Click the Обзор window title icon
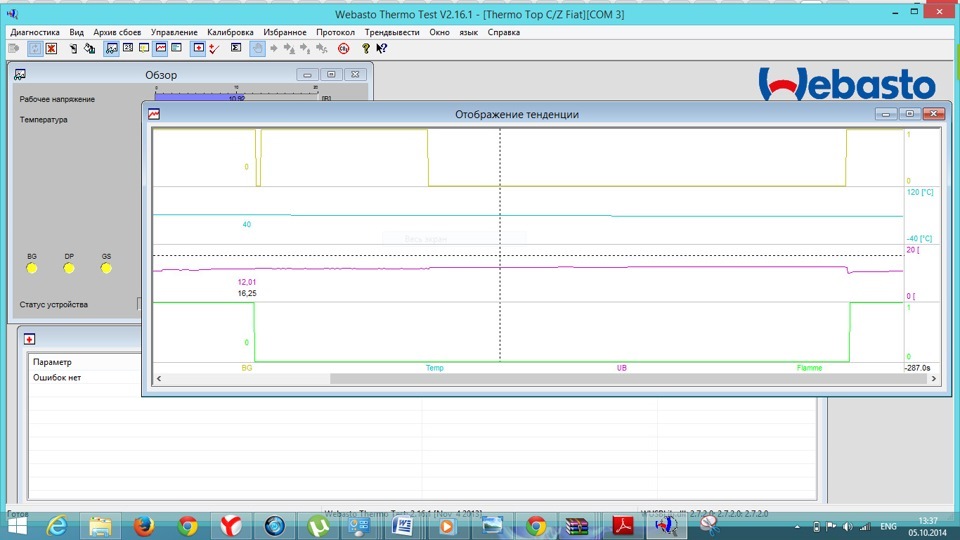Image resolution: width=960 pixels, height=540 pixels. 20,75
